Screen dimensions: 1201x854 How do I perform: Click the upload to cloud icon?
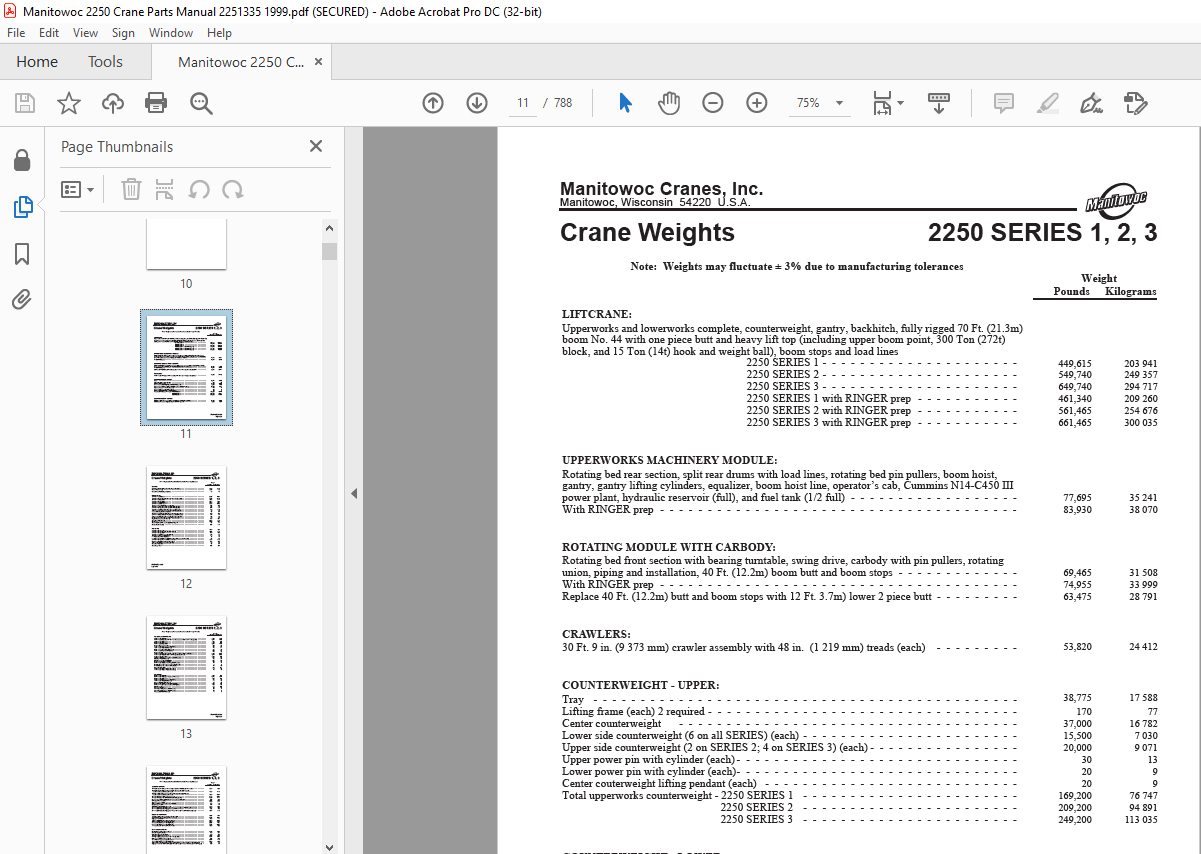(113, 103)
